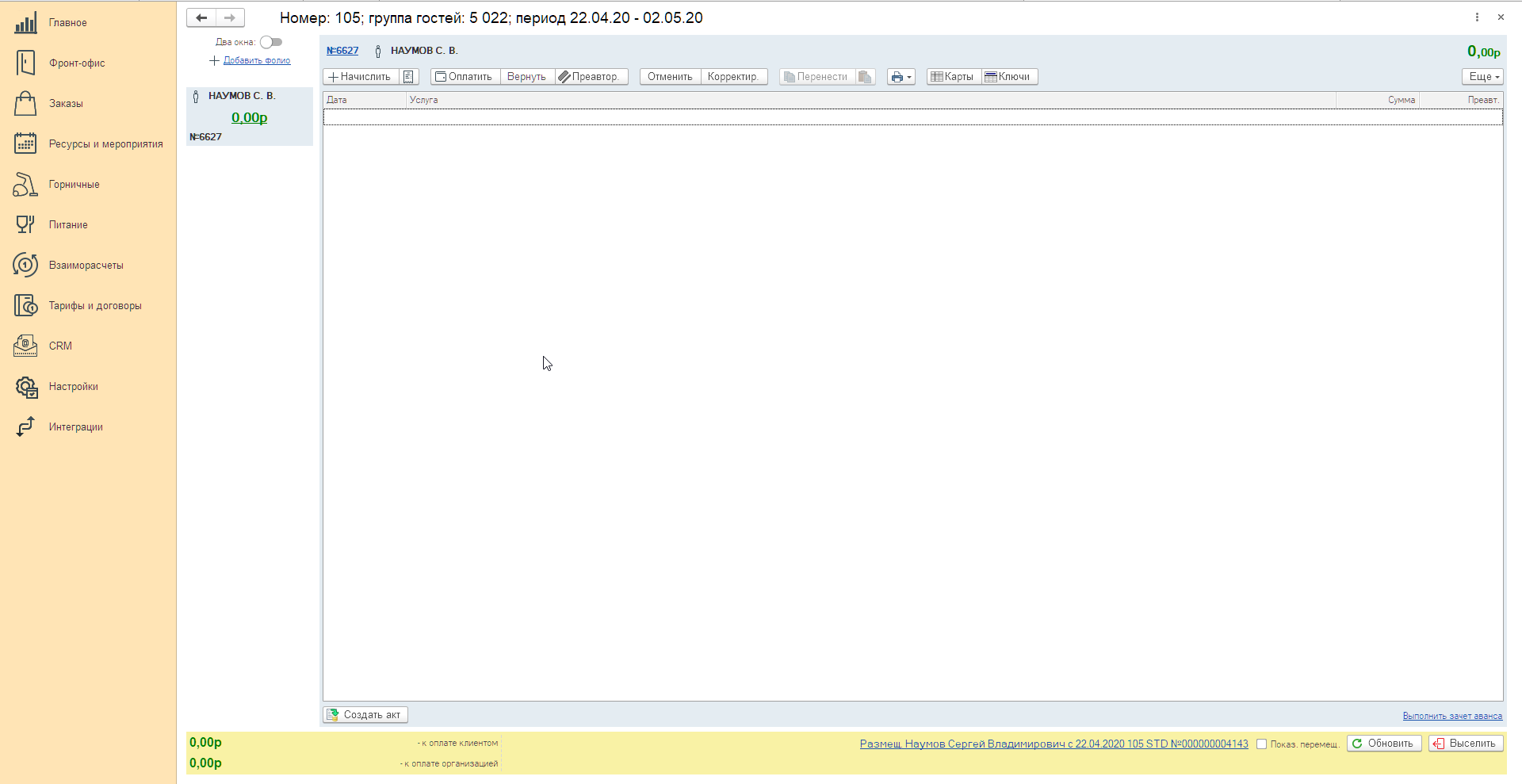Screen dimensions: 1522x784
Task: Open the window's three-dot options menu
Action: point(1477,17)
